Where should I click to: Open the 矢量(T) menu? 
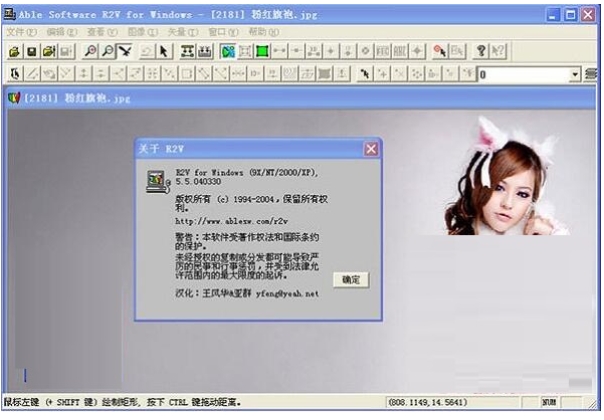point(183,32)
